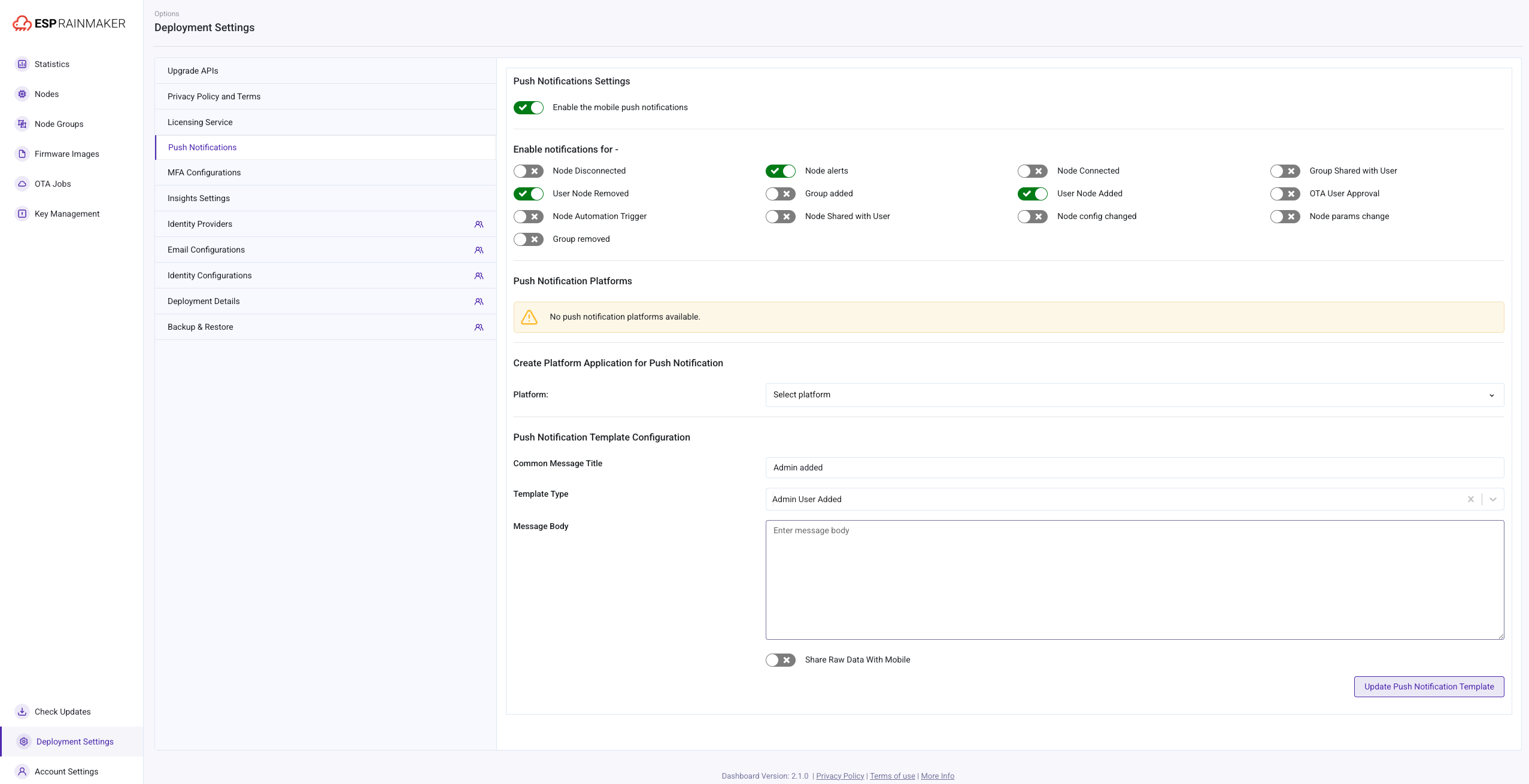Screen dimensions: 1529x784
Task: Open MFA Configurations settings
Action: point(326,172)
